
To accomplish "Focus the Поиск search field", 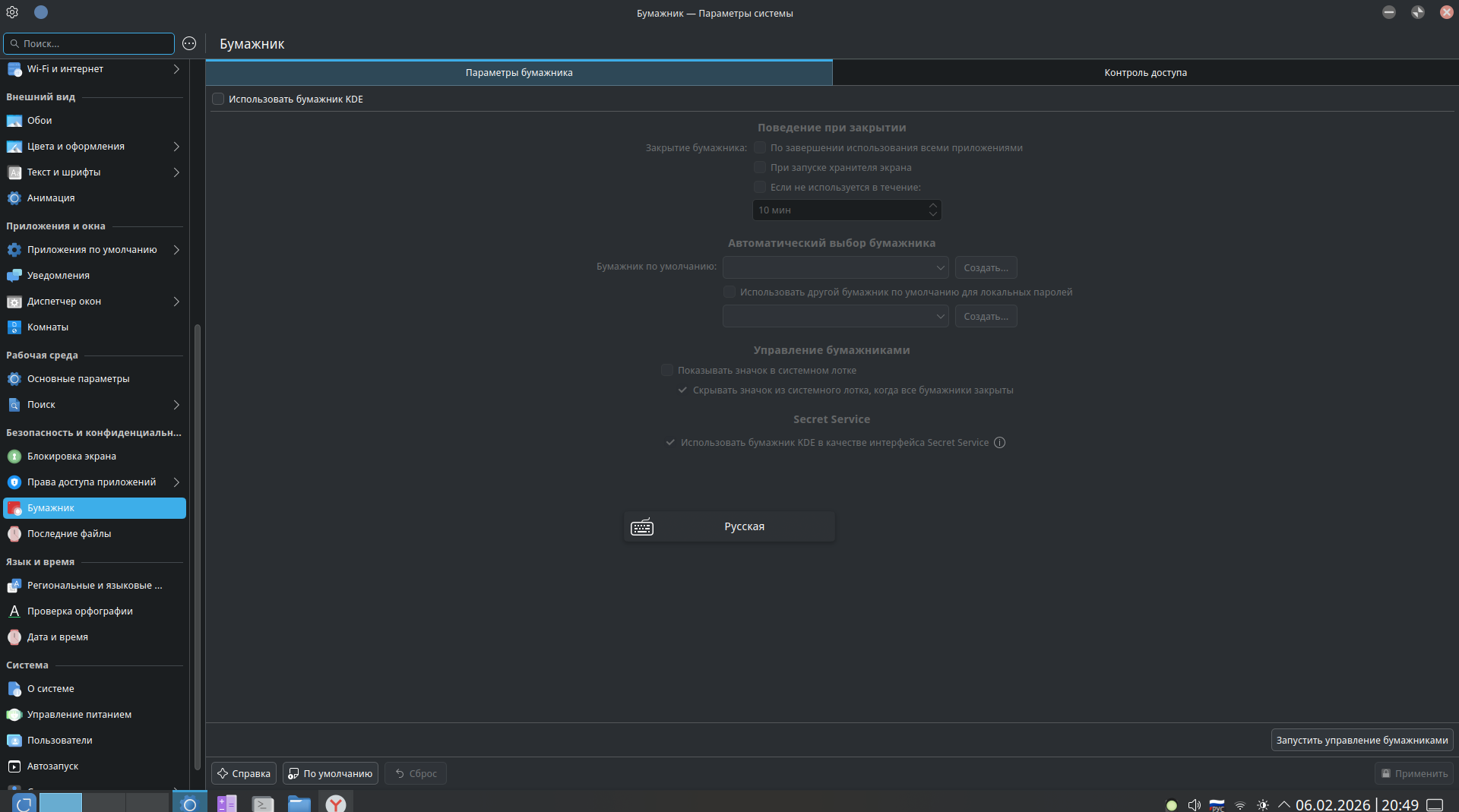I will [89, 43].
